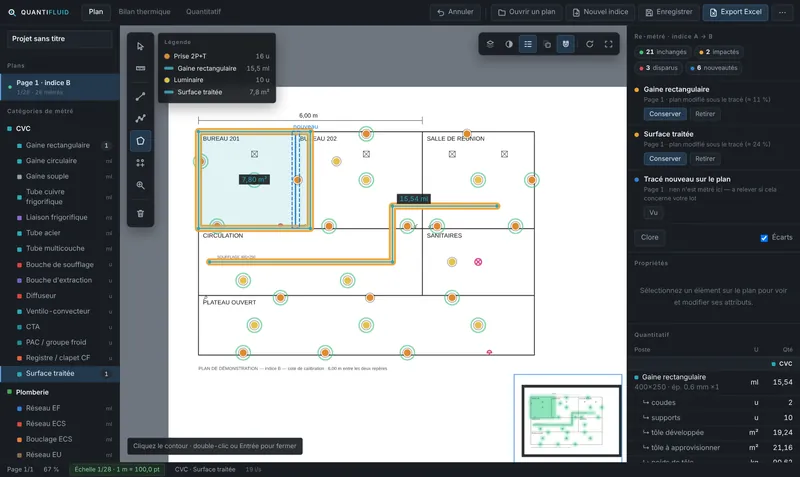Click the Annuler undo button
The width and height of the screenshot is (800, 477).
455,12
